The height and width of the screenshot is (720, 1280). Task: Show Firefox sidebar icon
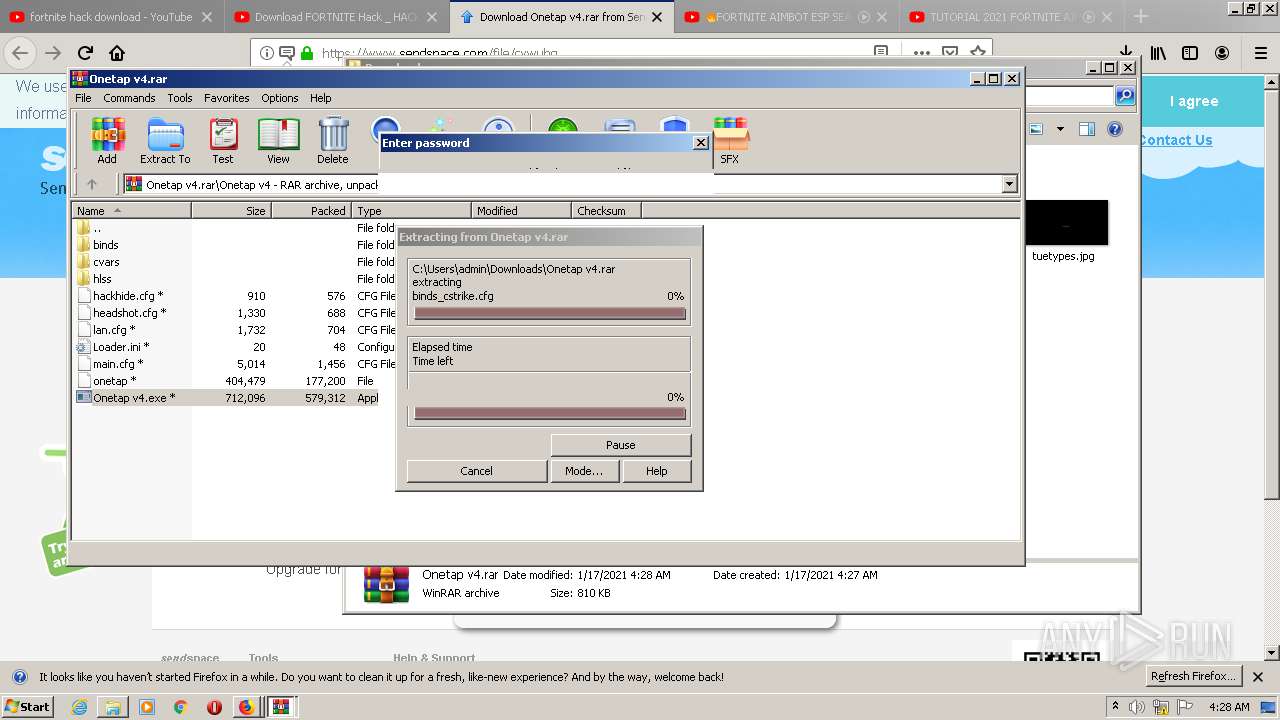pos(1190,53)
